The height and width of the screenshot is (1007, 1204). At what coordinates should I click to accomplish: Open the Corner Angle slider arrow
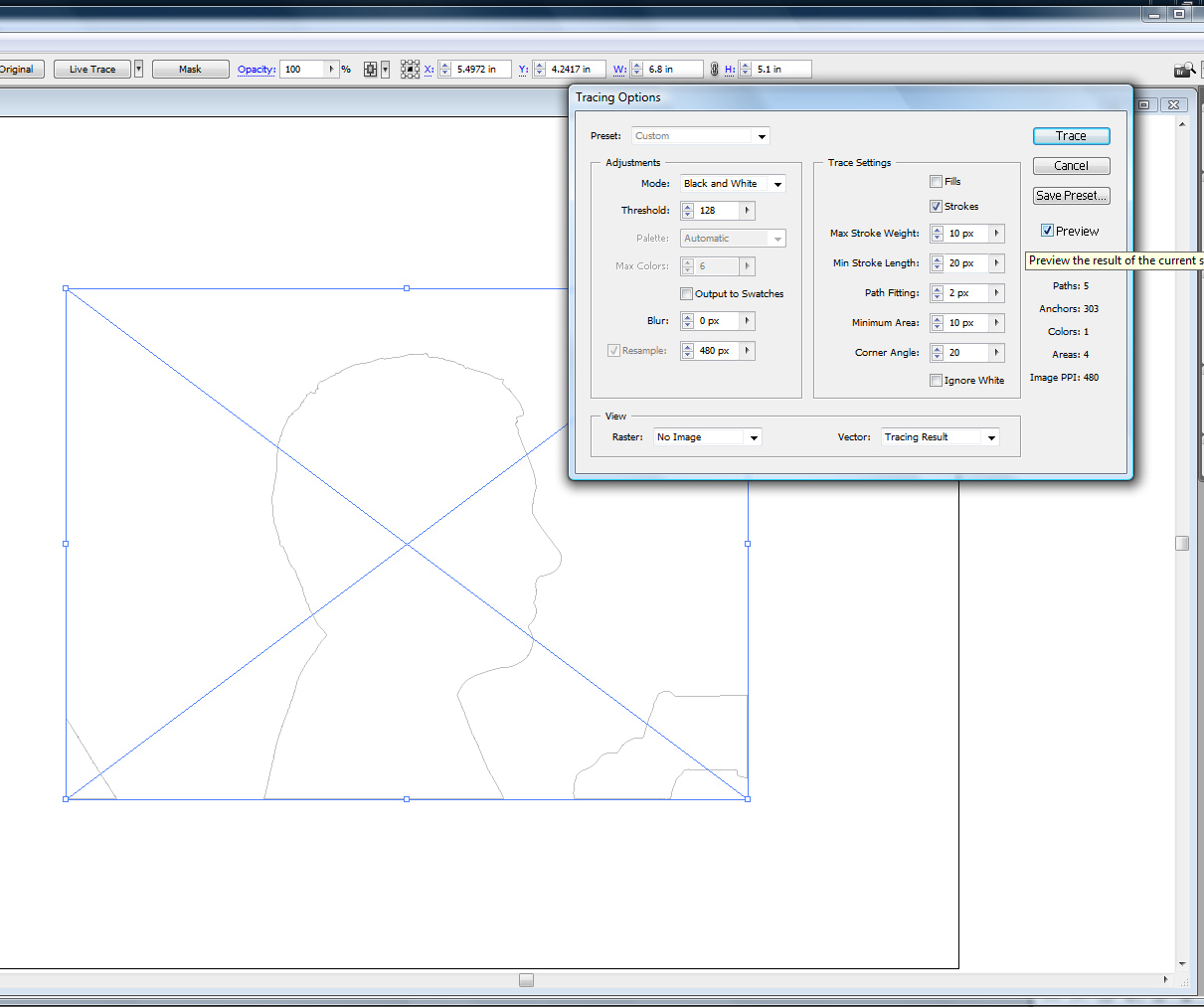(x=997, y=353)
